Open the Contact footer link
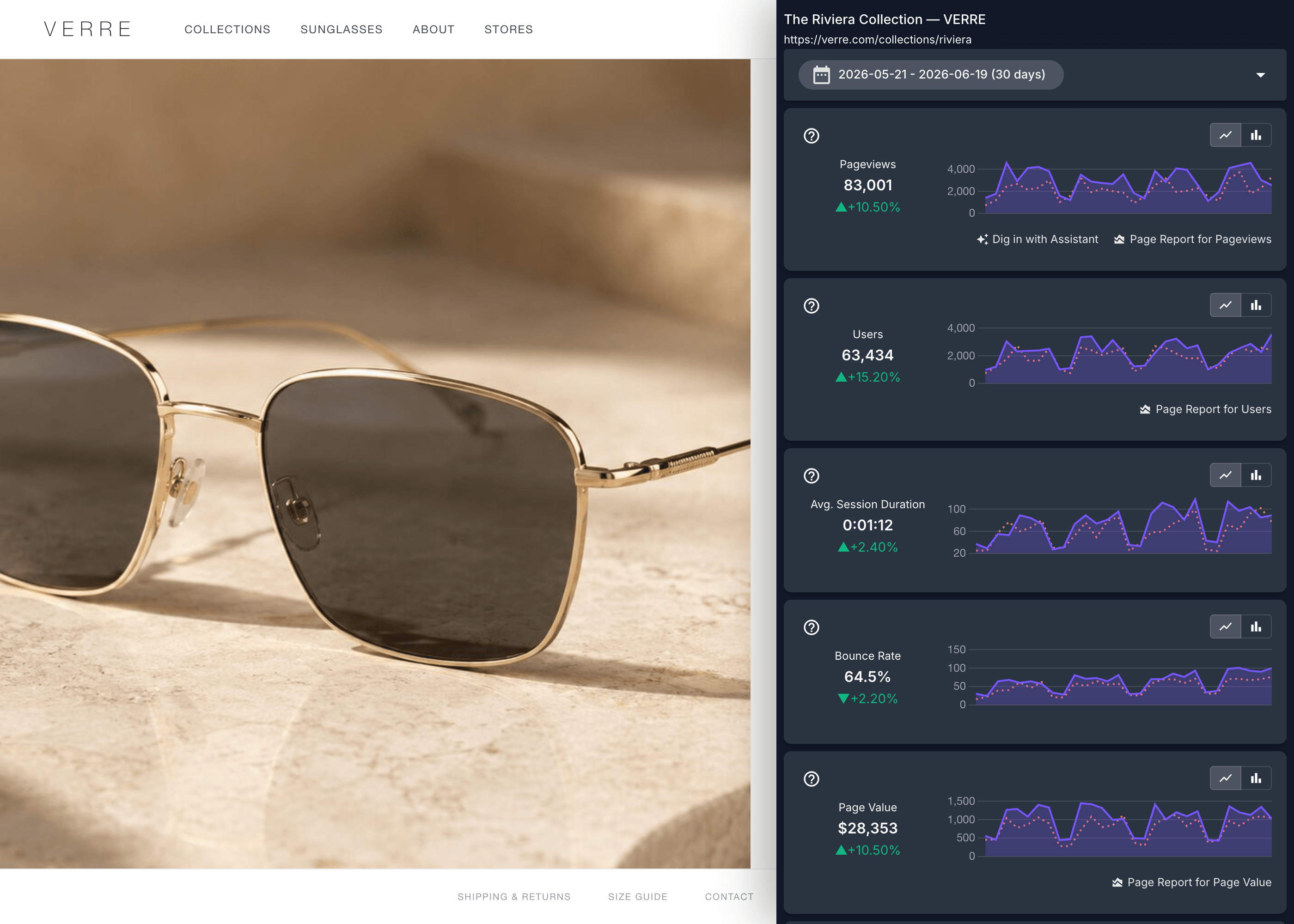Viewport: 1294px width, 924px height. tap(730, 897)
